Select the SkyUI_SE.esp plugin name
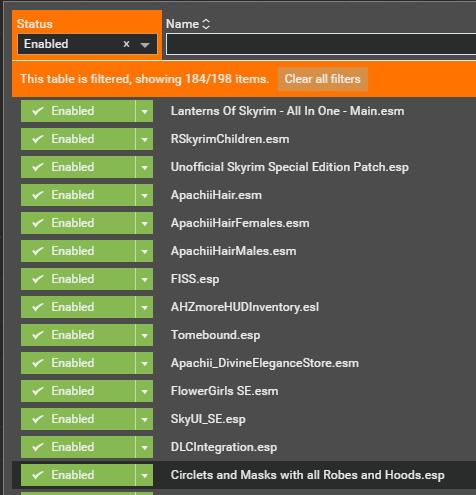 point(208,419)
